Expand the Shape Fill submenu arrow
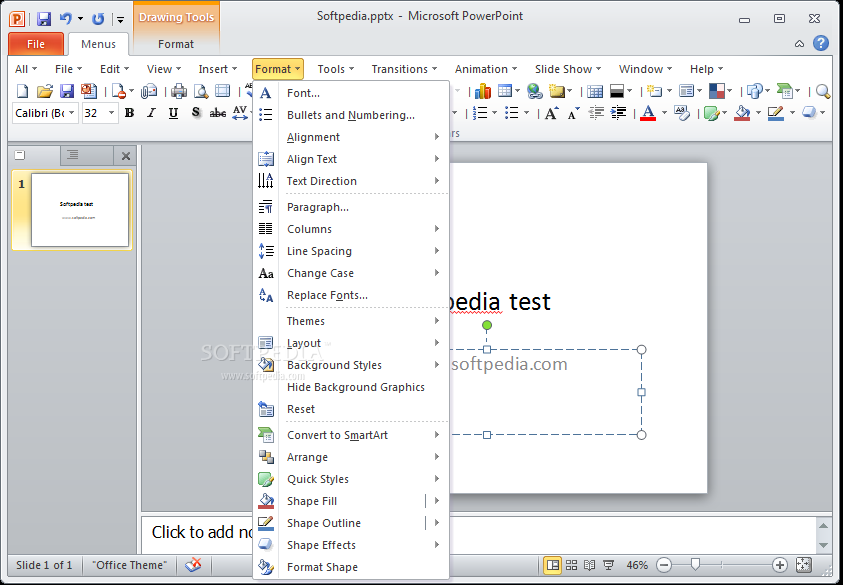This screenshot has width=843, height=585. tap(437, 501)
